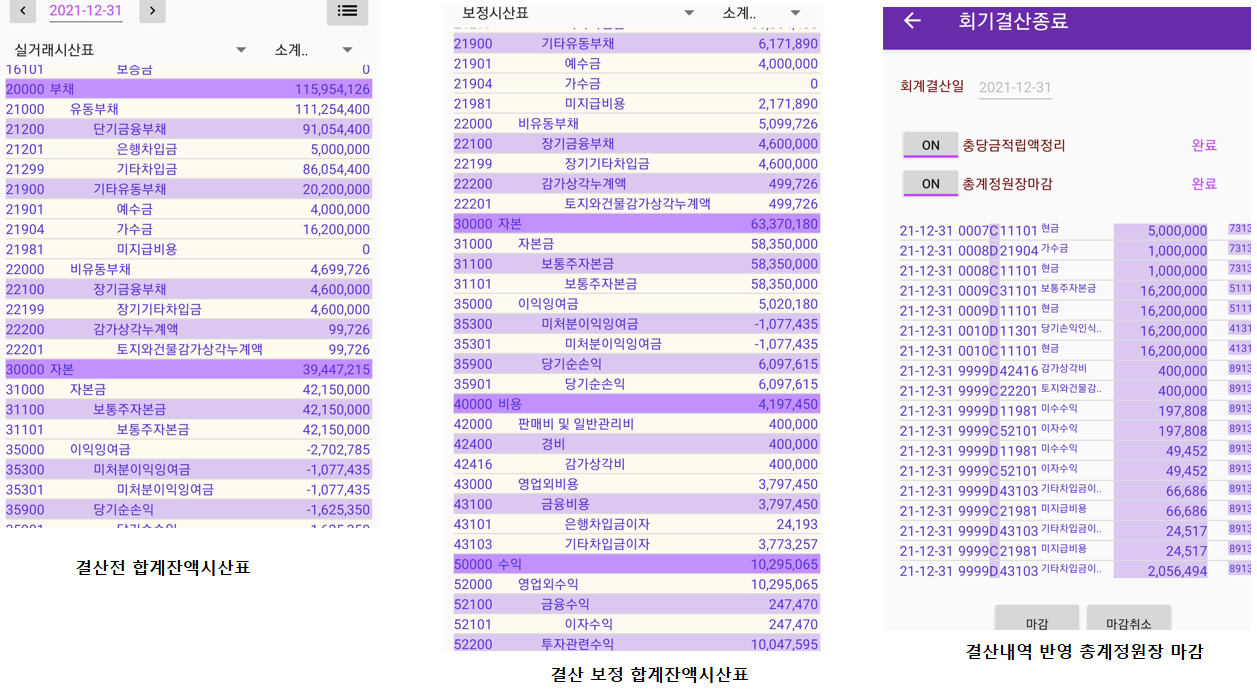Open 소계 dropdown beside 실거래시산표

[x=314, y=49]
